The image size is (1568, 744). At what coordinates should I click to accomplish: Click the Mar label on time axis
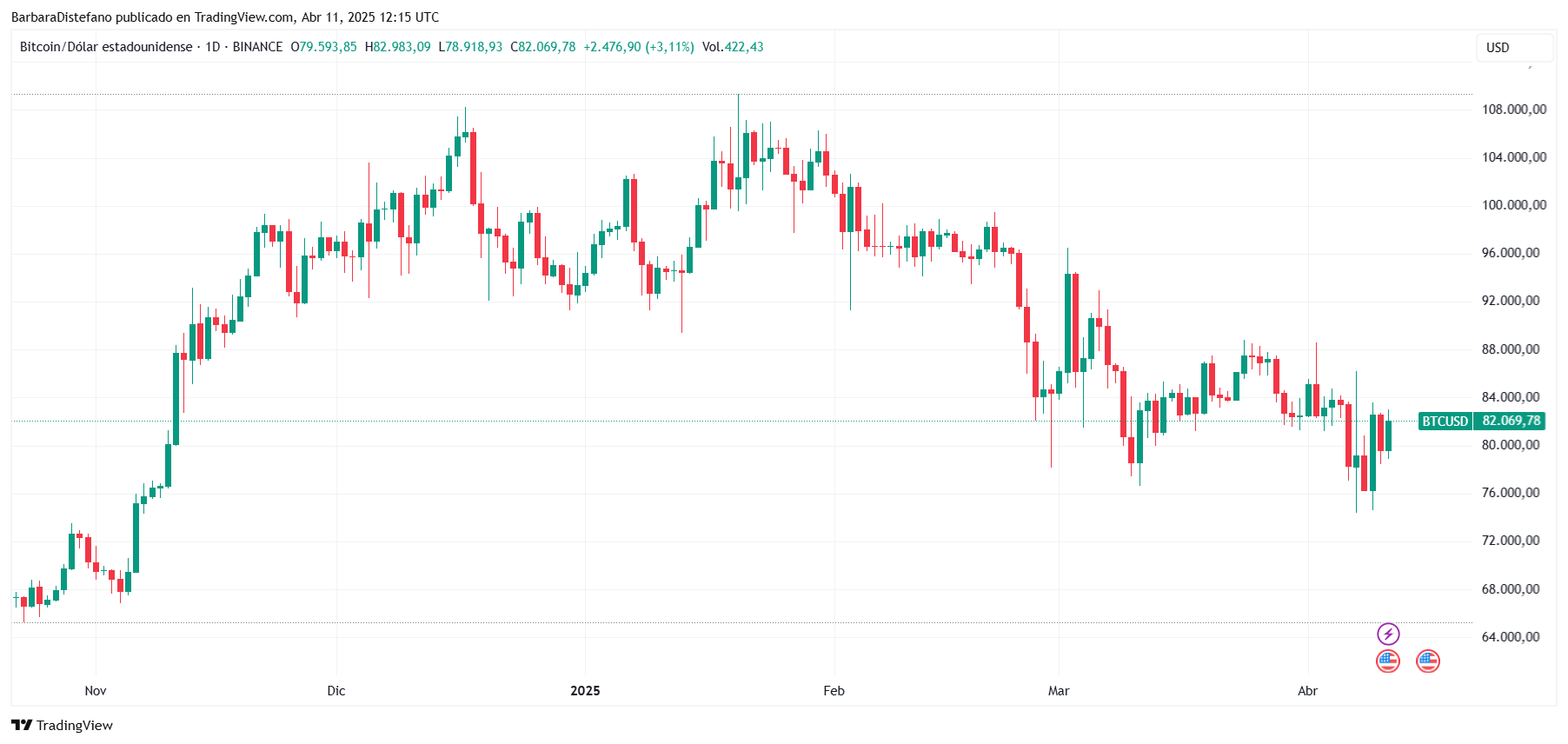tap(1059, 691)
